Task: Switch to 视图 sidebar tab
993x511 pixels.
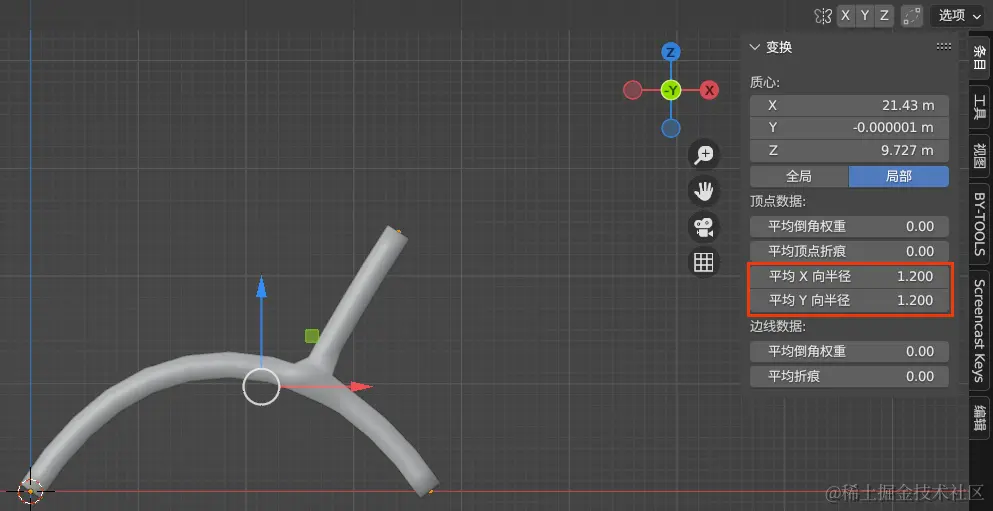Action: [x=980, y=156]
